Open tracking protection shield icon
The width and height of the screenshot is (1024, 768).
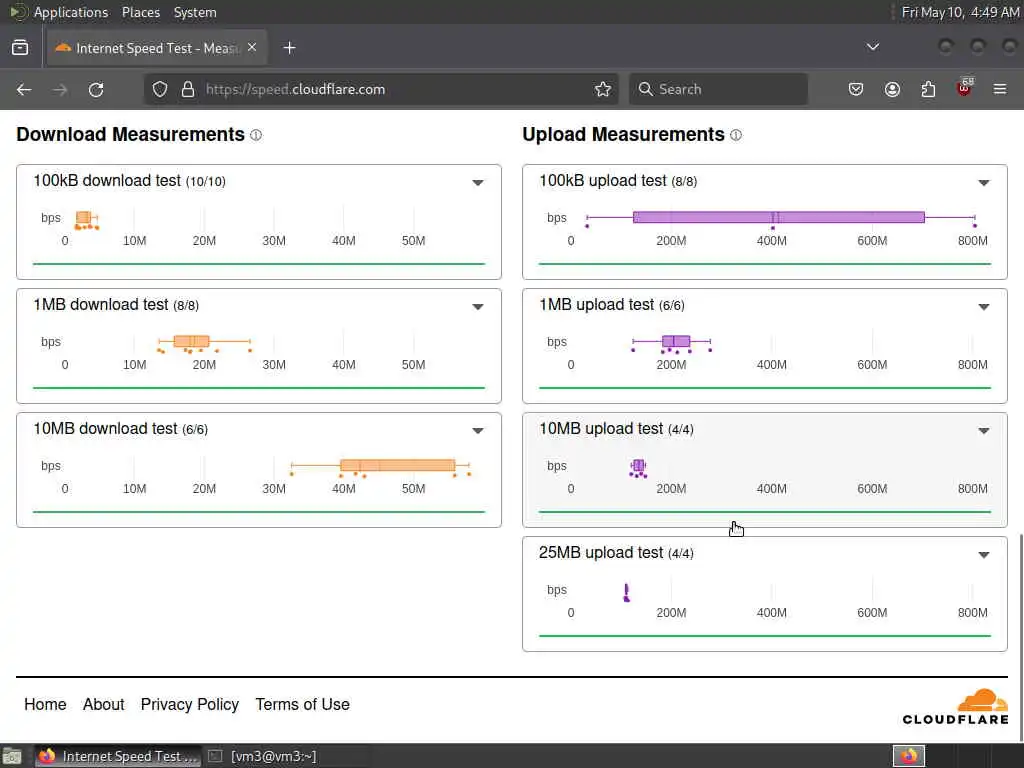pos(160,89)
